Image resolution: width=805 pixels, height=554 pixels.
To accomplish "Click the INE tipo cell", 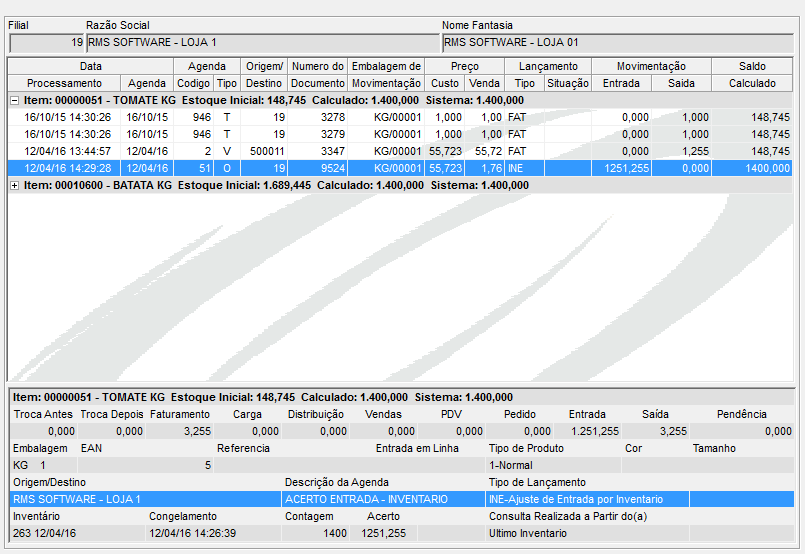I will (524, 168).
